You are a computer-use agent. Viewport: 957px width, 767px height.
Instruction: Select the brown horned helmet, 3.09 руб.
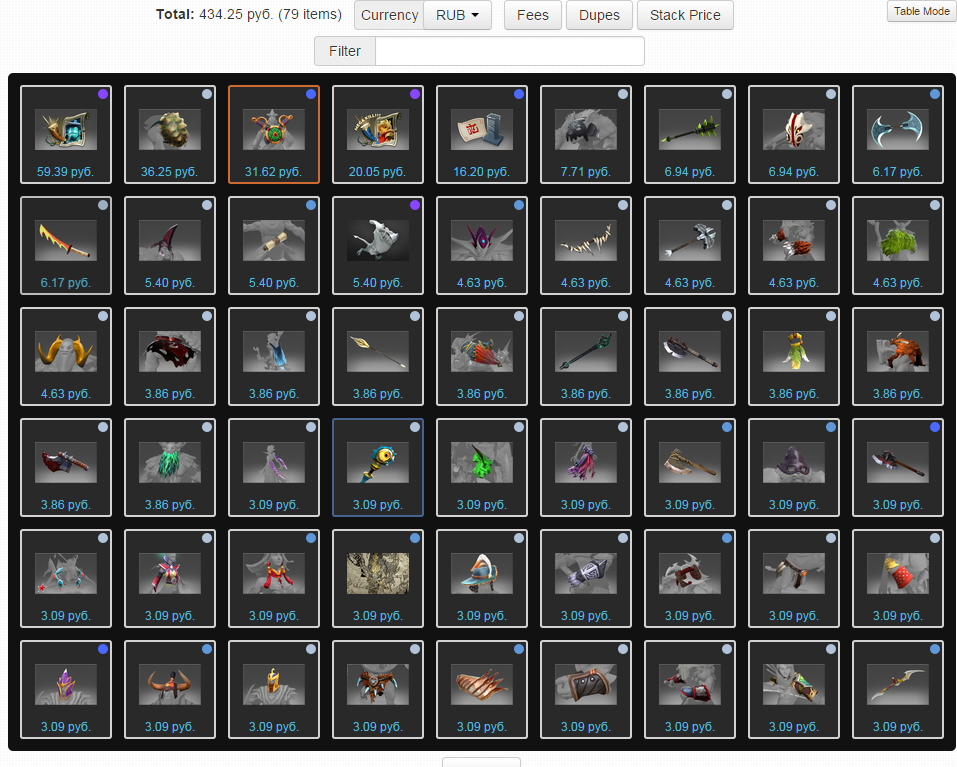(170, 690)
